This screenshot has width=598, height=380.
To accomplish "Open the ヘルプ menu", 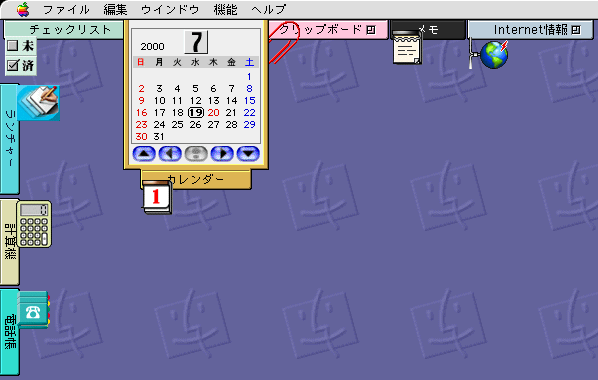I will (268, 10).
